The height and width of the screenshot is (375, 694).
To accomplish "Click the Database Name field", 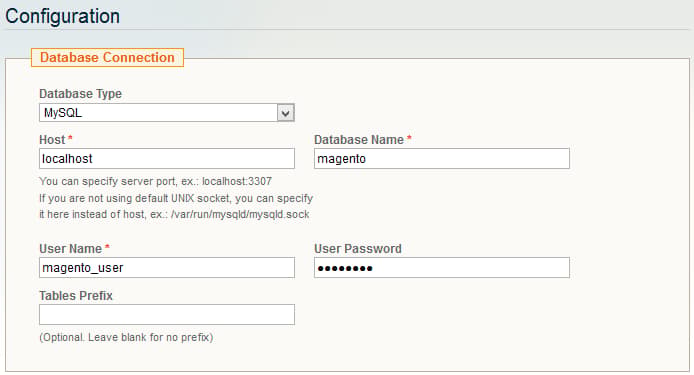I will point(442,159).
